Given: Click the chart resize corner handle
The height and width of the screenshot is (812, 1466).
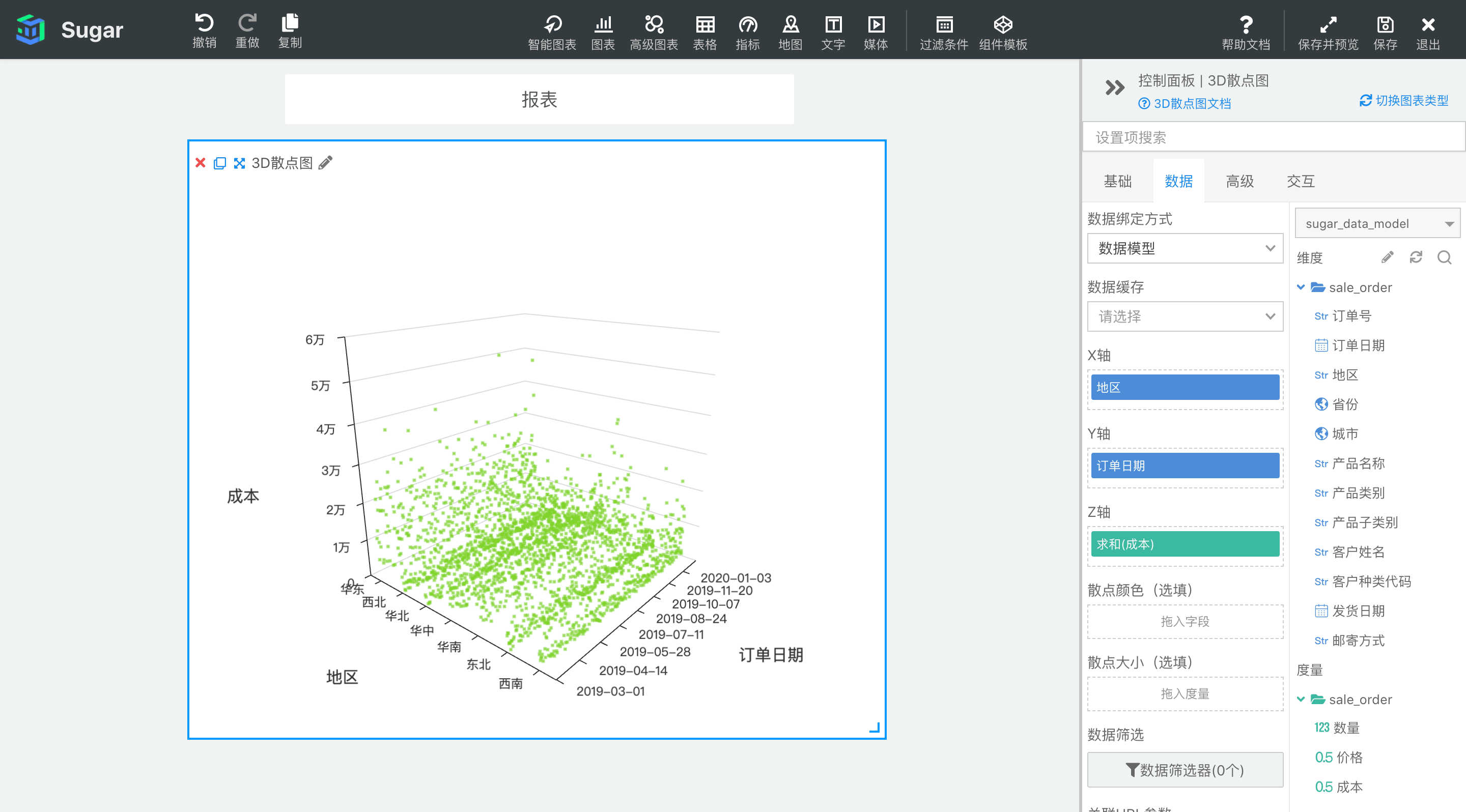Looking at the screenshot, I should click(x=875, y=727).
